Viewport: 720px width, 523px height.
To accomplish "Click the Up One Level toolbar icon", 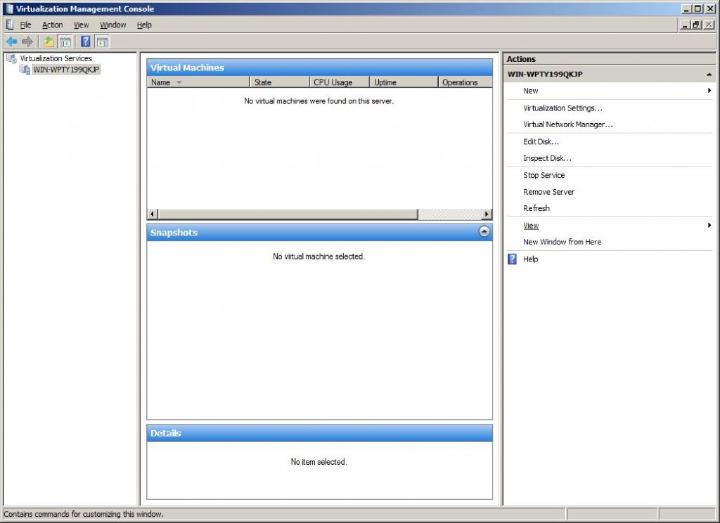I will 48,42.
